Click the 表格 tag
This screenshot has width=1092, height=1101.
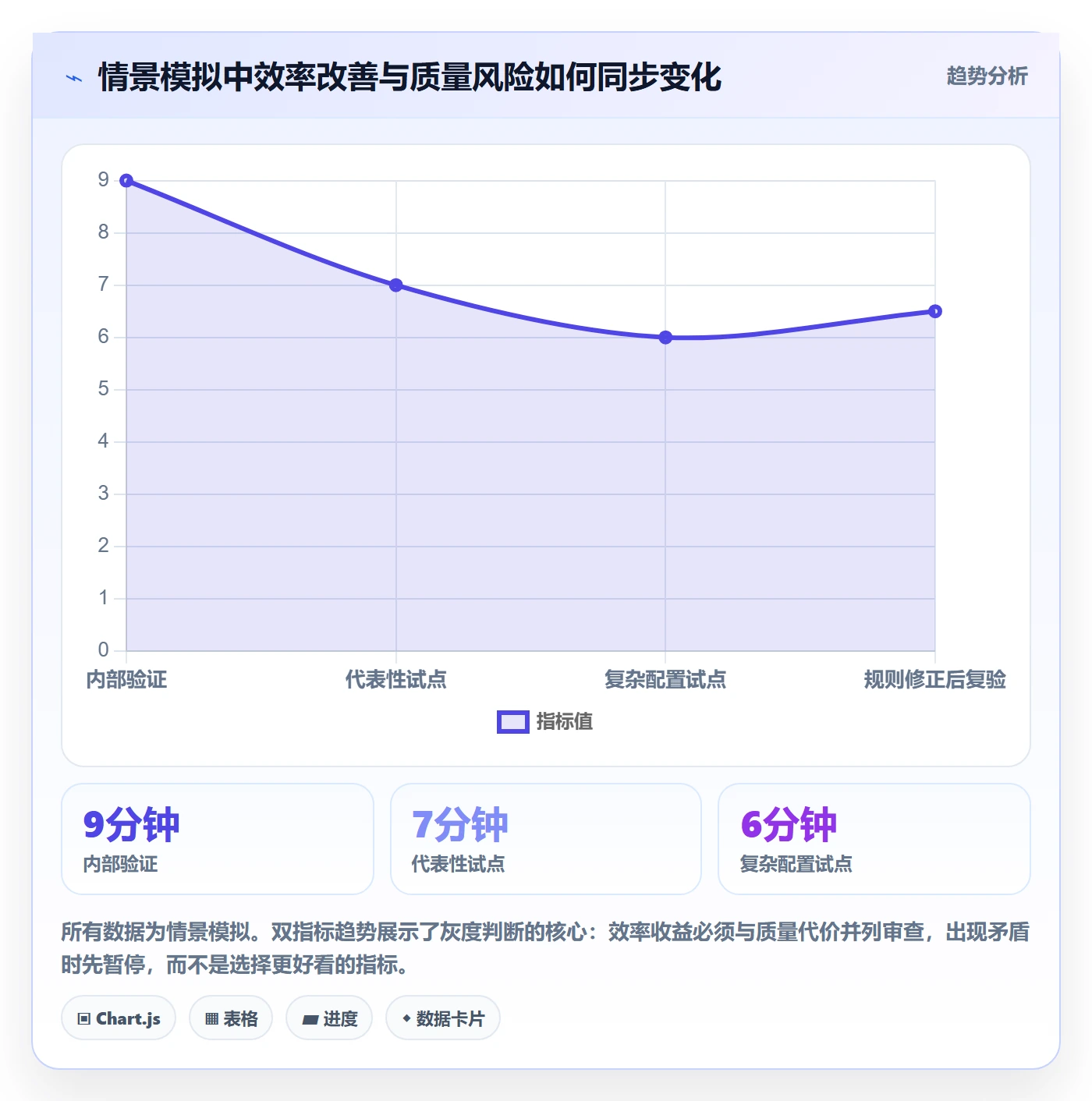[x=231, y=1018]
